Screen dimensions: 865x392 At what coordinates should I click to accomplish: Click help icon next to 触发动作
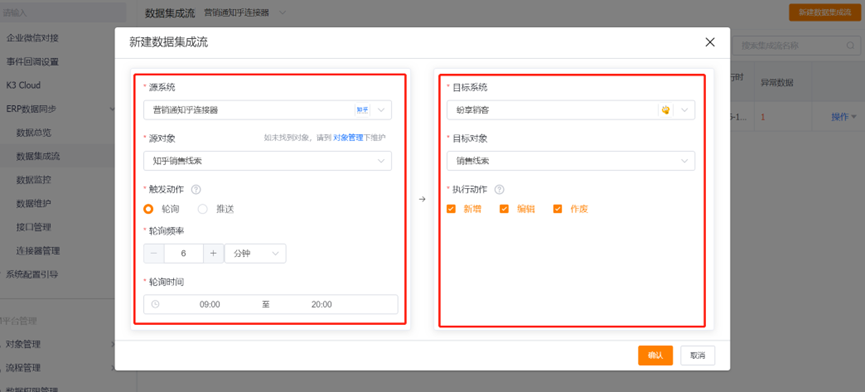pos(196,189)
